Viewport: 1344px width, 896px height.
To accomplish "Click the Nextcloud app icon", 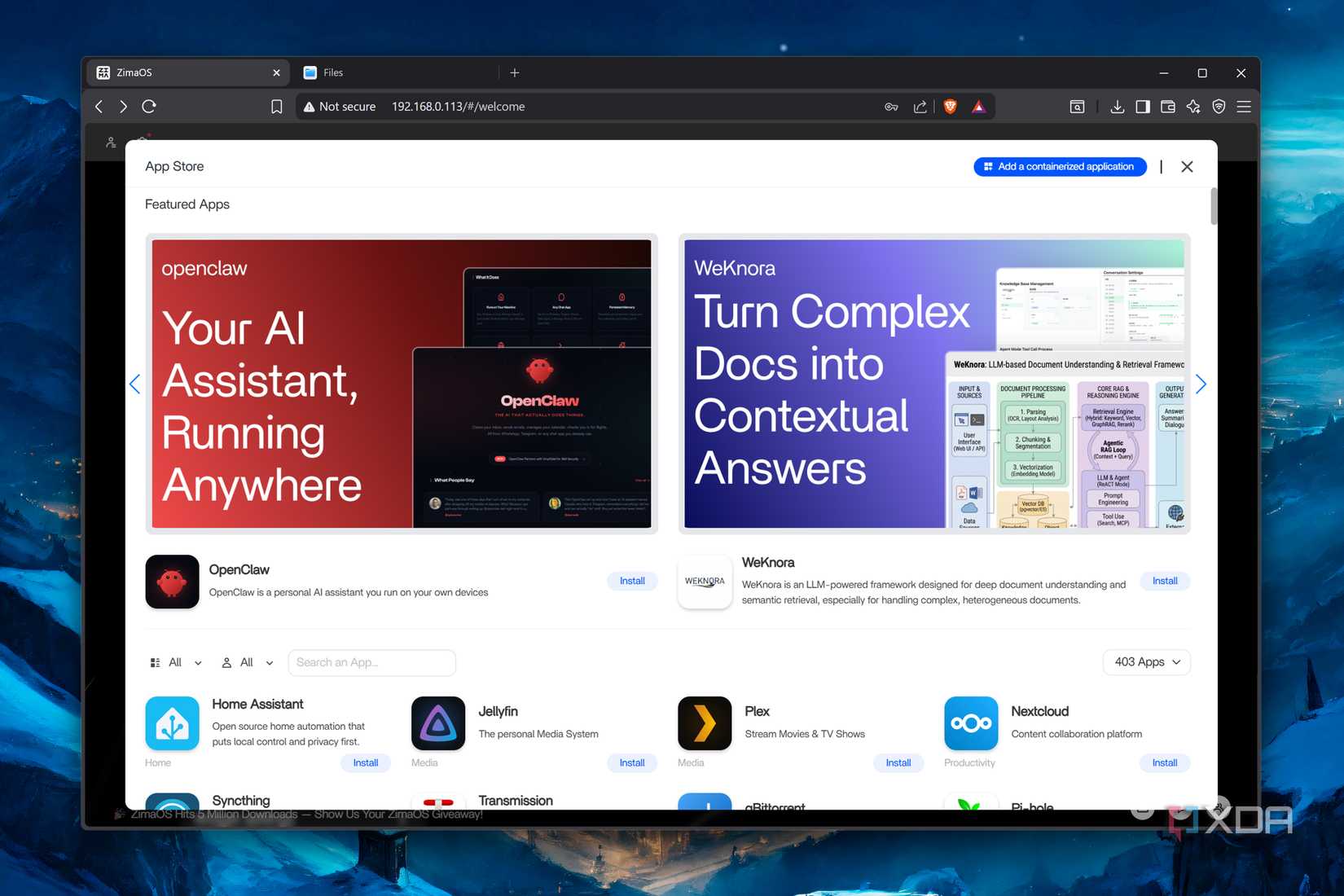I will (x=971, y=723).
